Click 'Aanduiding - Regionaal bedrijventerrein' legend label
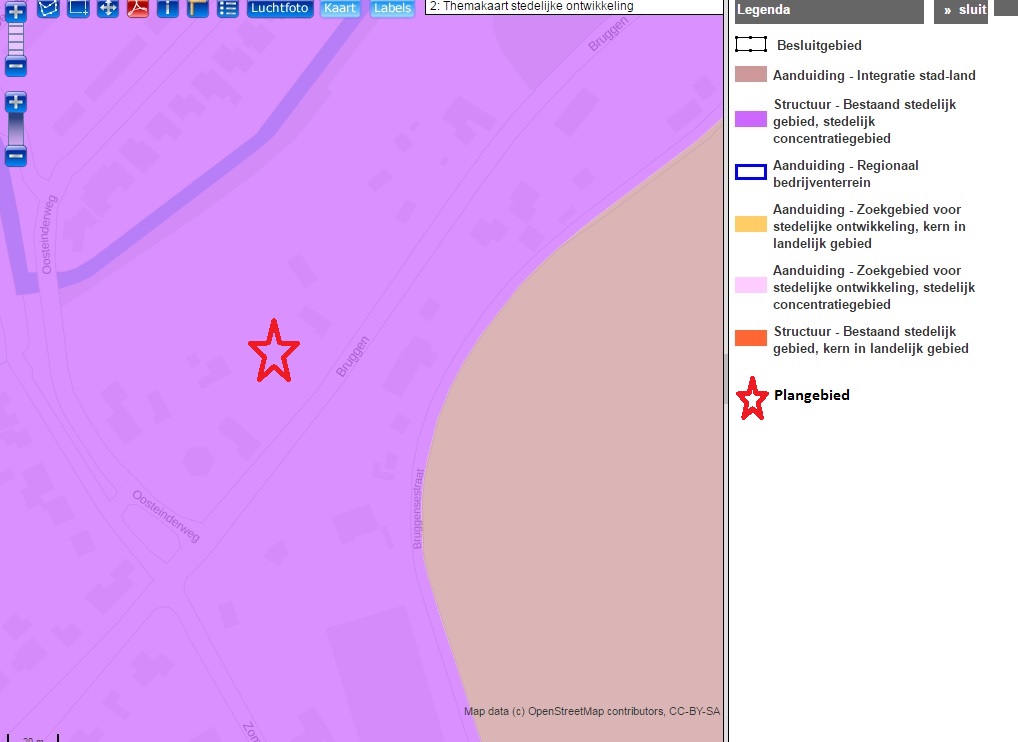The image size is (1018, 742). [x=845, y=174]
